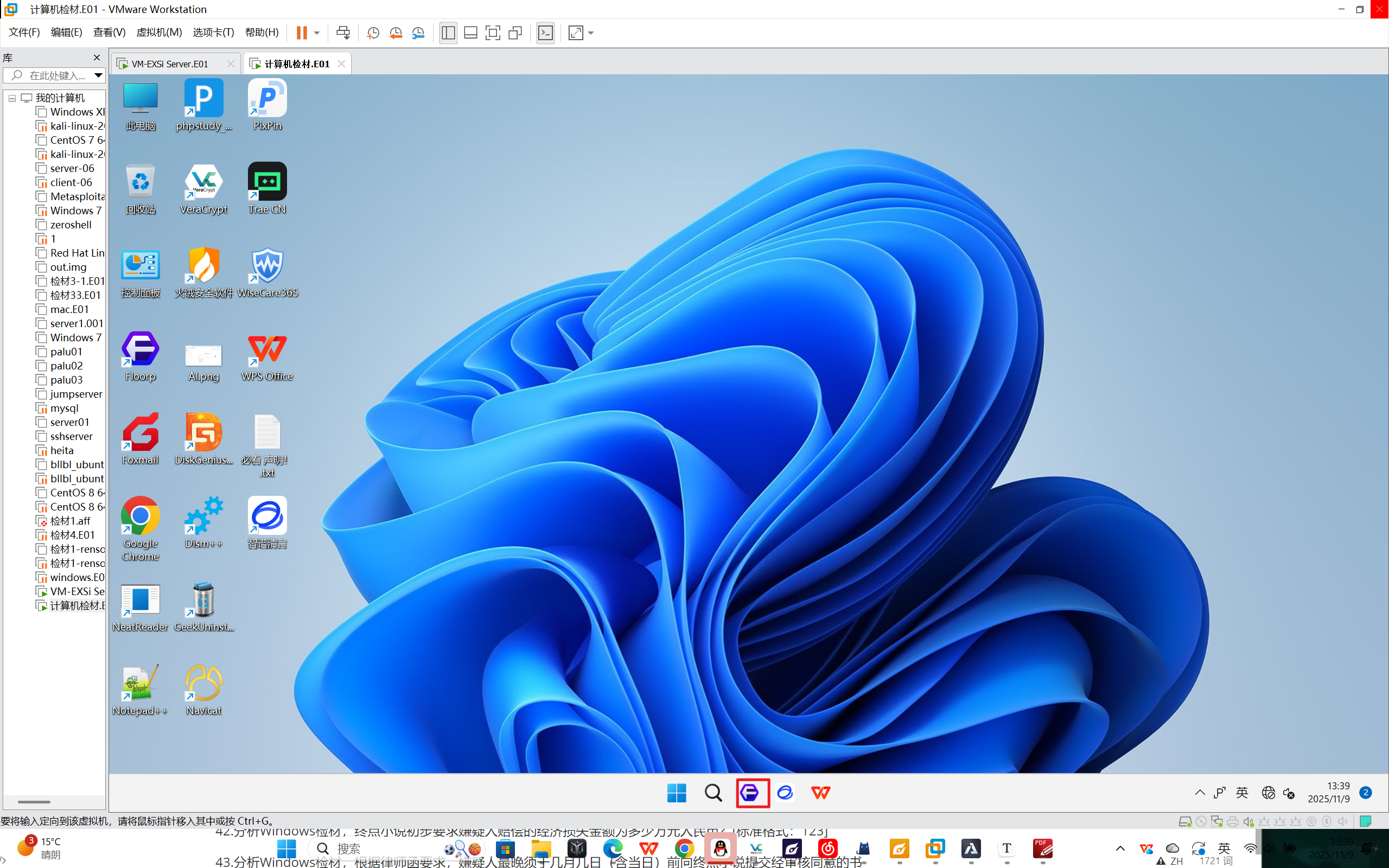The image size is (1389, 868).
Task: Click the guest Windows Start button
Action: 677,793
